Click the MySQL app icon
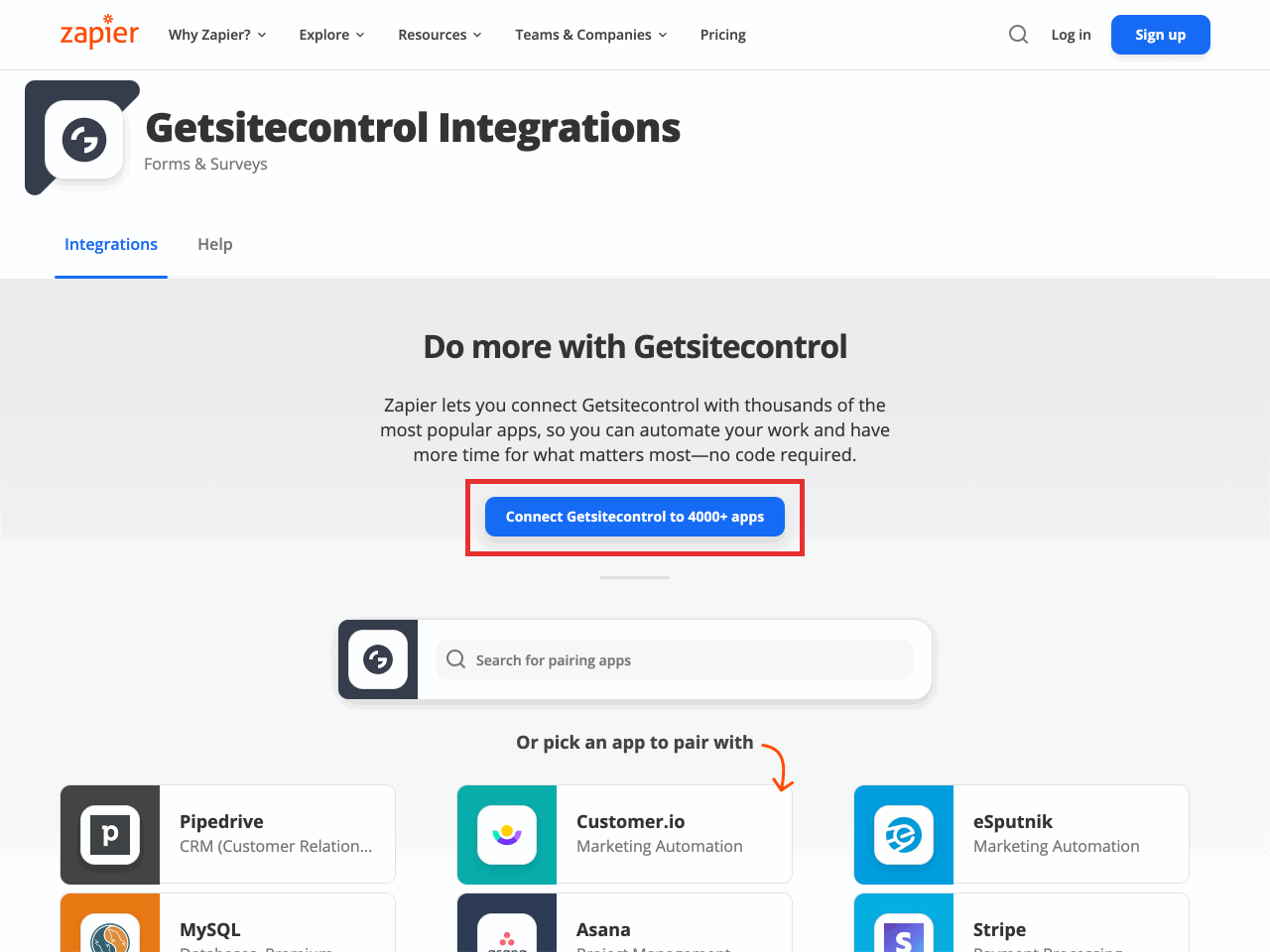This screenshot has height=952, width=1270. click(110, 932)
